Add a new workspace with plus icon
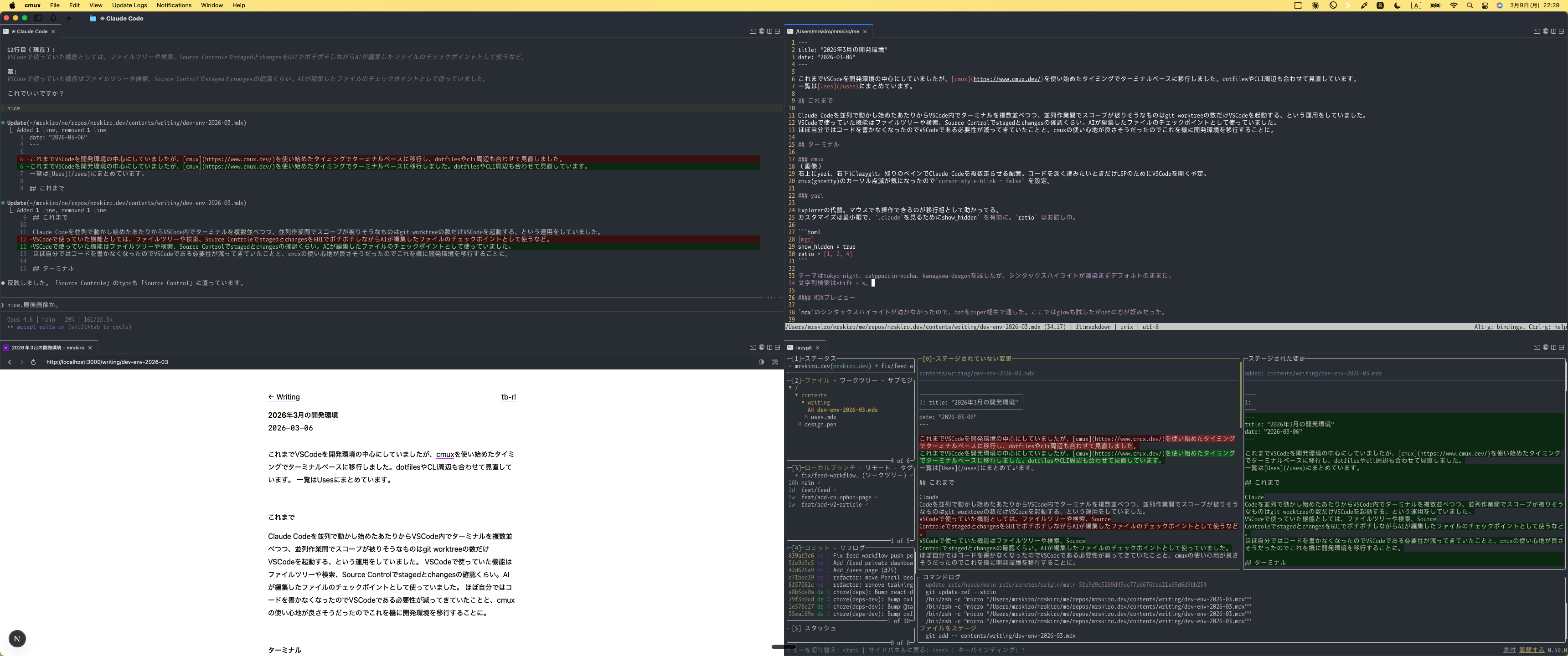 coord(69,18)
